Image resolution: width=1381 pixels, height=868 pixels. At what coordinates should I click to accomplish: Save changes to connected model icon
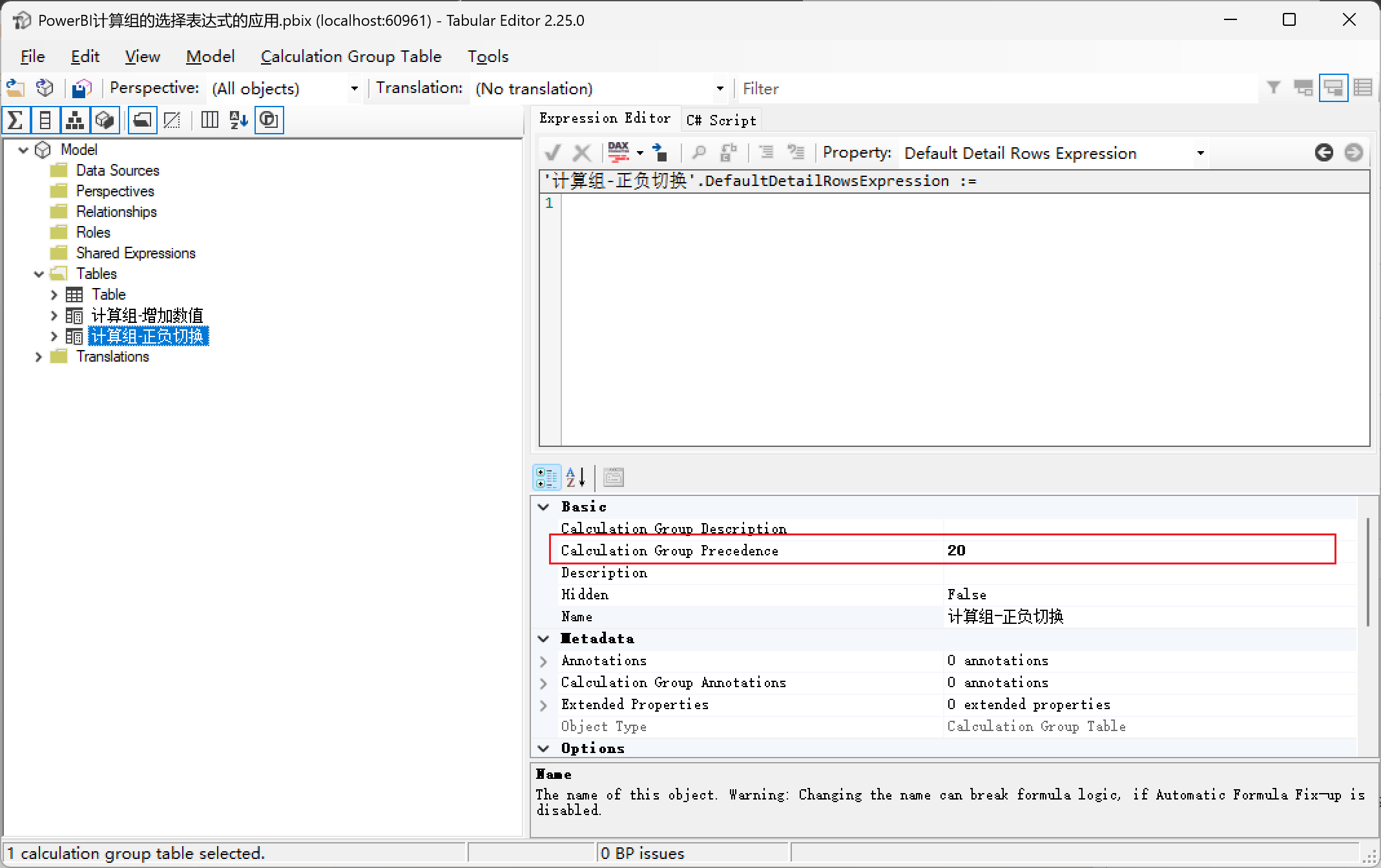point(82,88)
